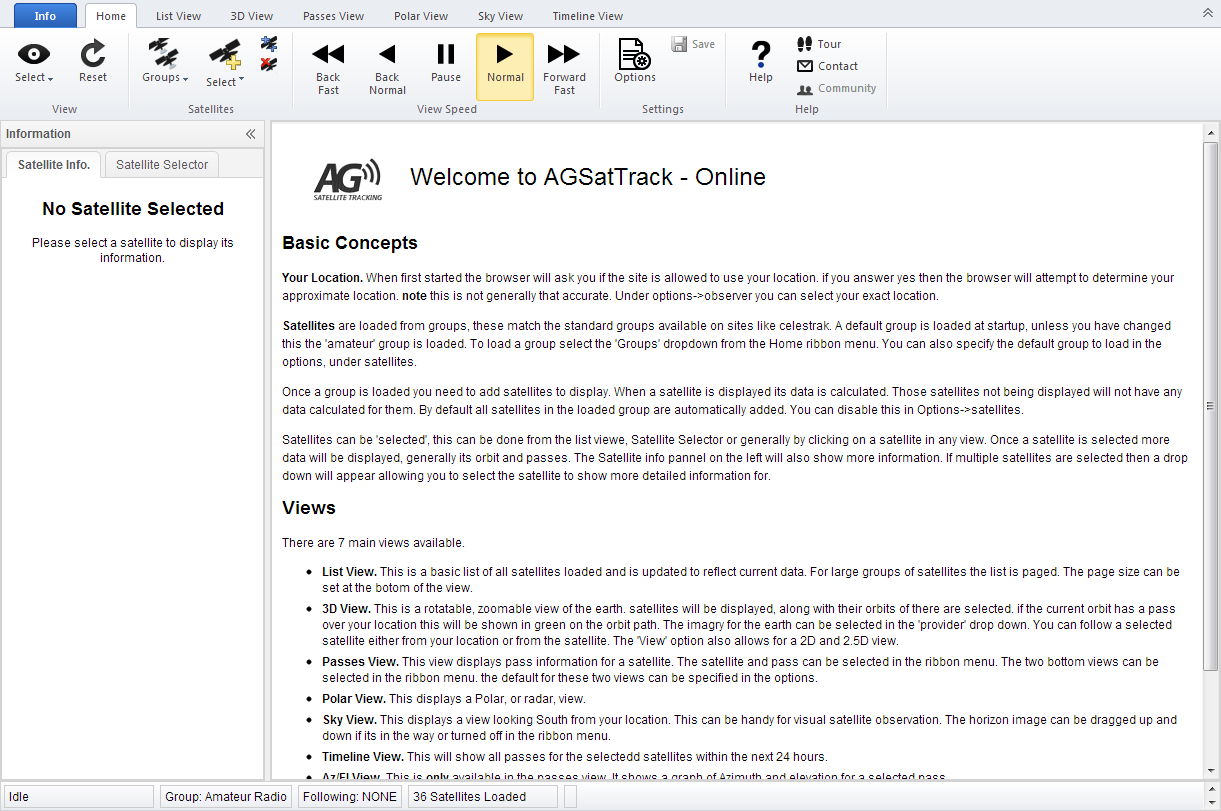Screen dimensions: 1221x811
Task: Select the Satellite Selector tab
Action: pyautogui.click(x=162, y=165)
